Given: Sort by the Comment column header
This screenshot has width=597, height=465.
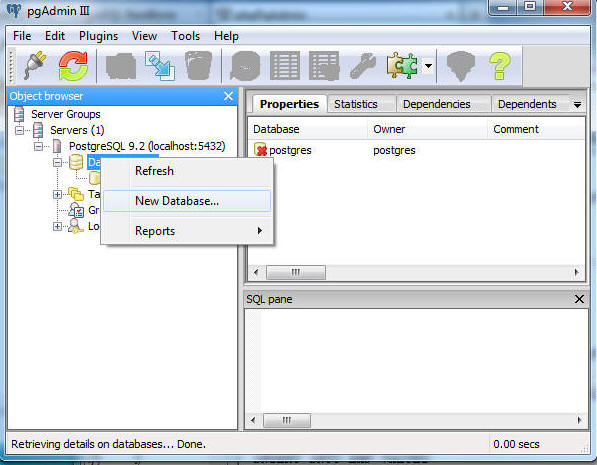Looking at the screenshot, I should point(536,129).
